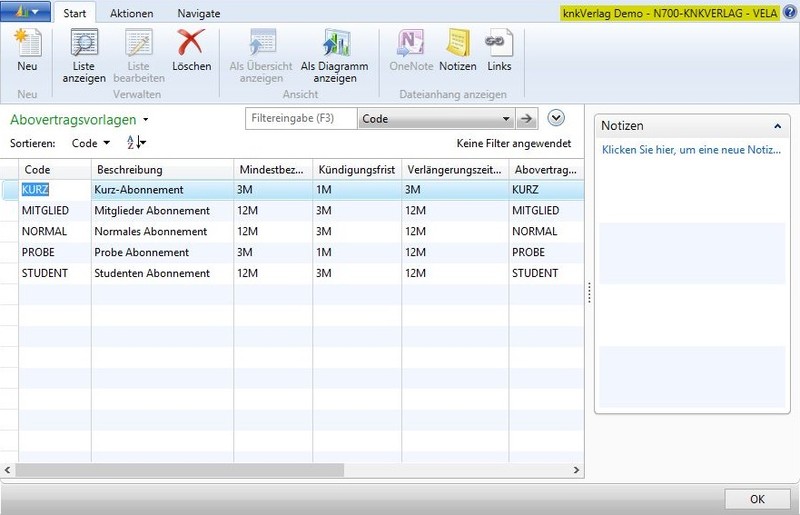Click the Code column header
This screenshot has width=800, height=515.
55,169
